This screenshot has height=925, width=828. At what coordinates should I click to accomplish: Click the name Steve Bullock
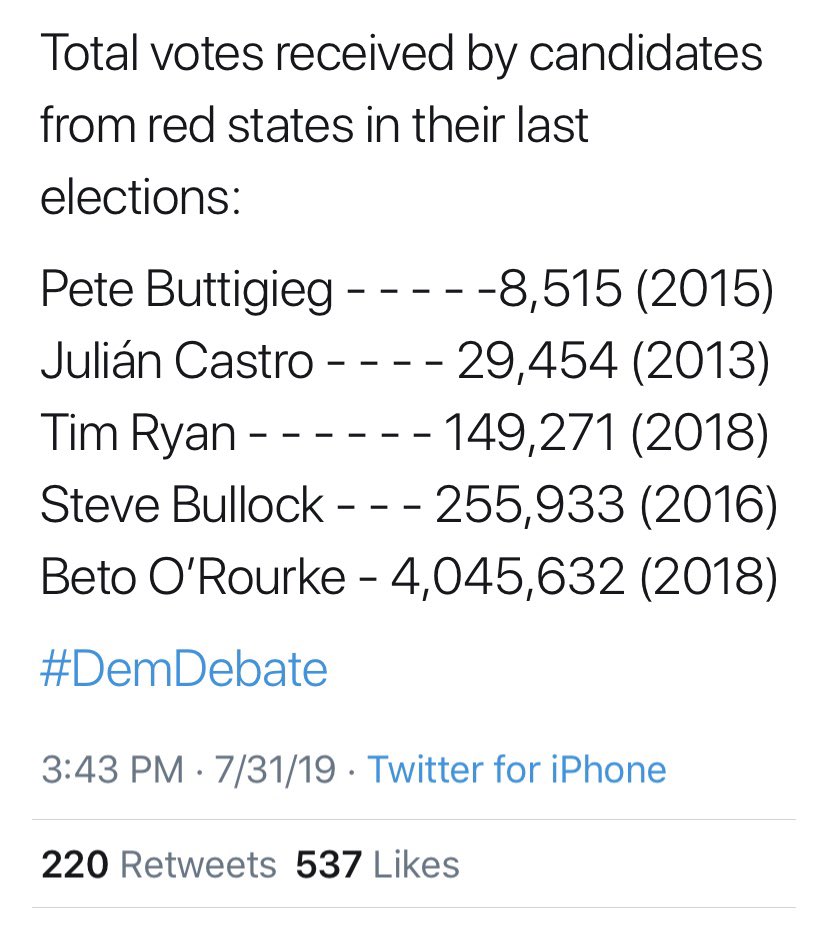pyautogui.click(x=181, y=506)
